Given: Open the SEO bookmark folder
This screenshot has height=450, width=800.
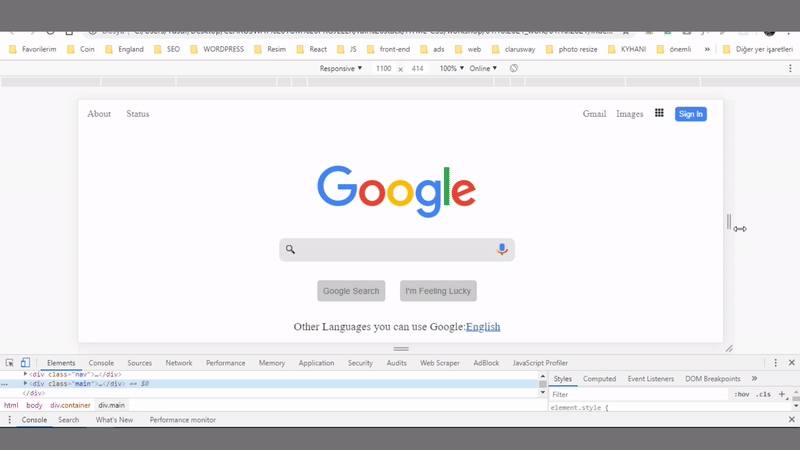Looking at the screenshot, I should pyautogui.click(x=167, y=49).
